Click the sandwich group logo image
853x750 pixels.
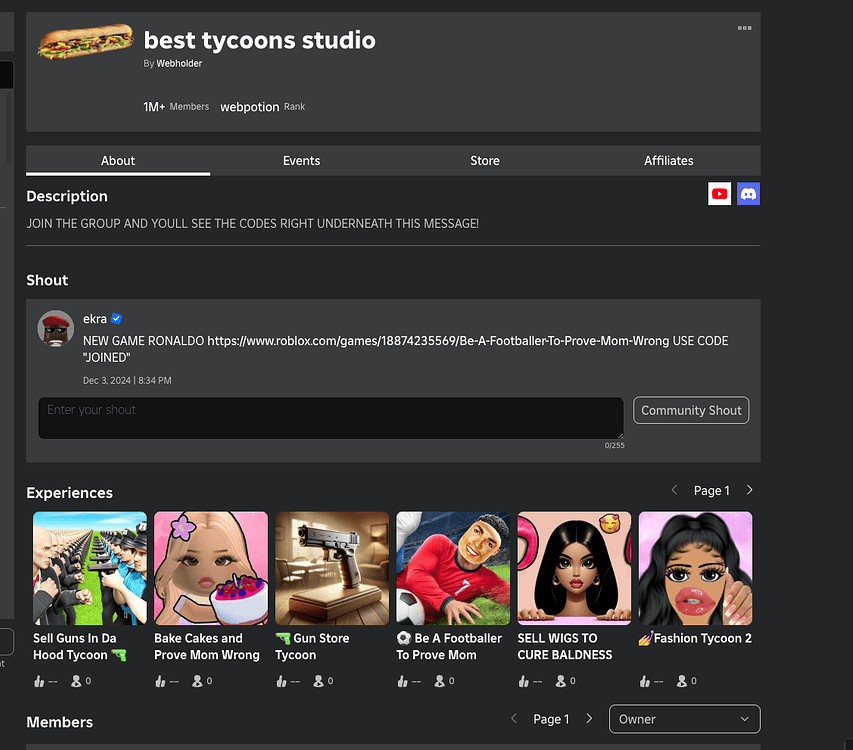coord(85,41)
